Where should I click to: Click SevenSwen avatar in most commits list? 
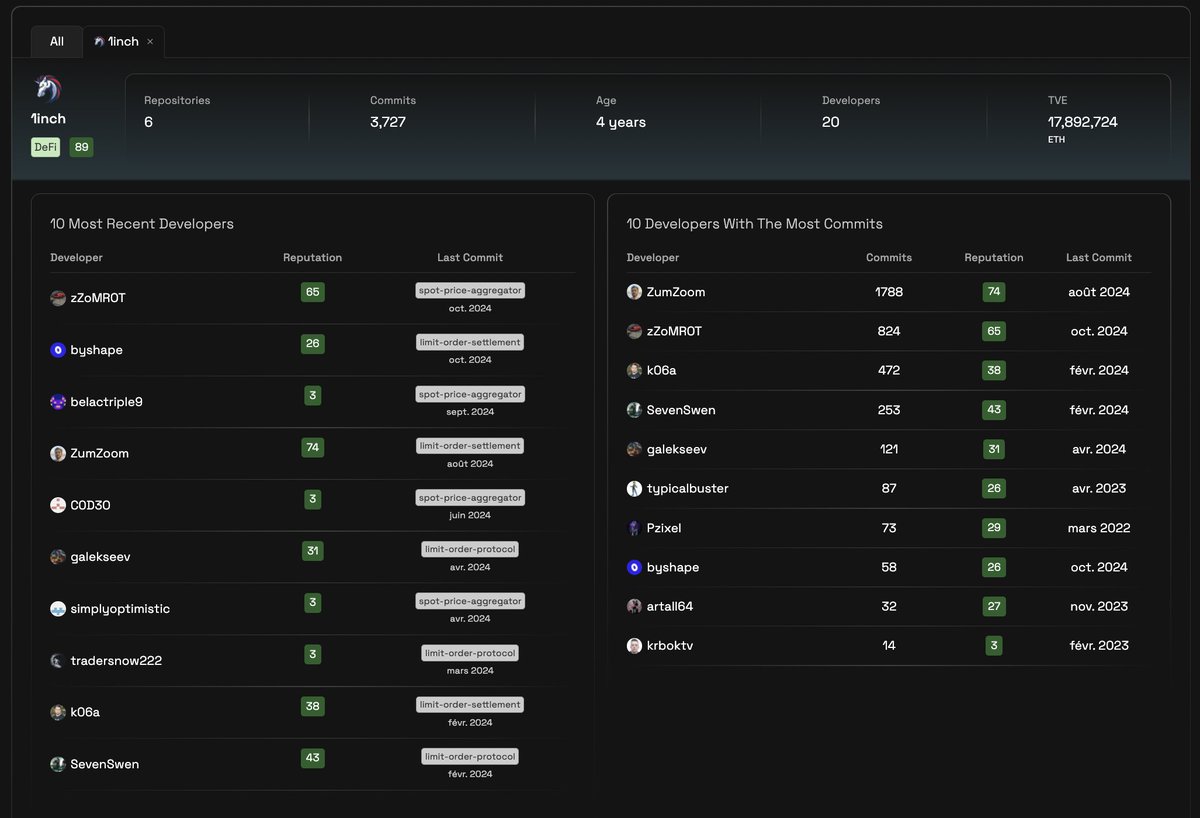(x=634, y=410)
